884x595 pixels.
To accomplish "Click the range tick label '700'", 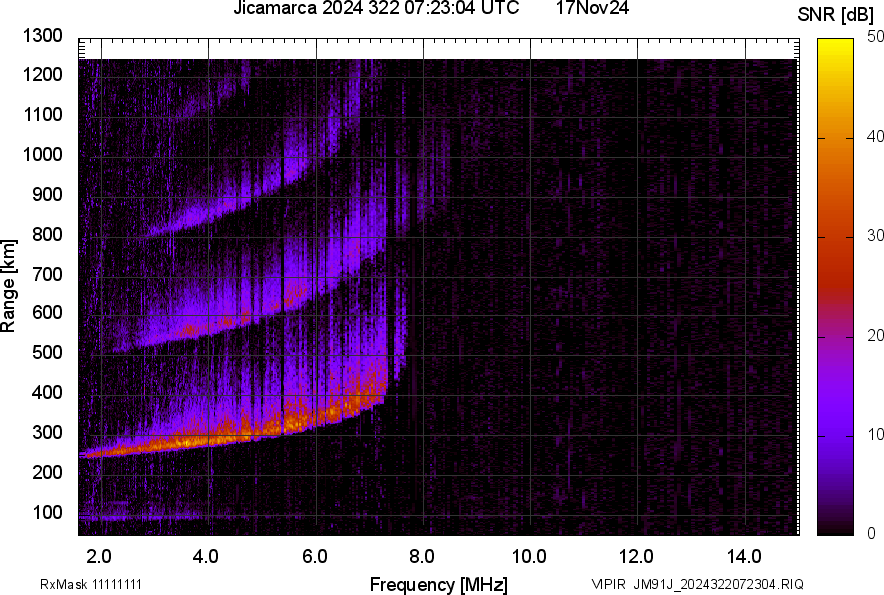I will [47, 274].
